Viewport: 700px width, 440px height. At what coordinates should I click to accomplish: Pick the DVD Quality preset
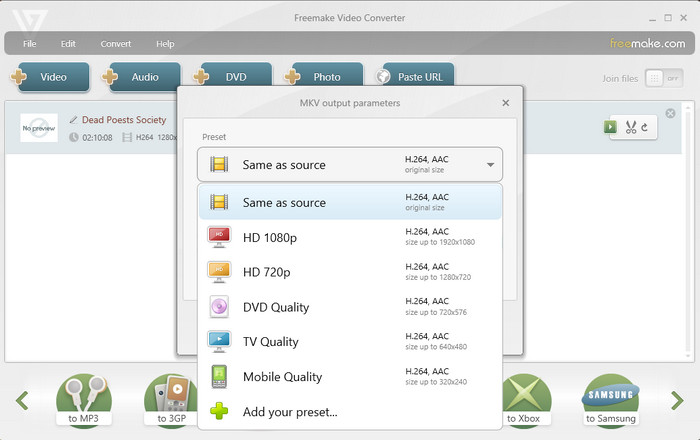click(x=350, y=307)
